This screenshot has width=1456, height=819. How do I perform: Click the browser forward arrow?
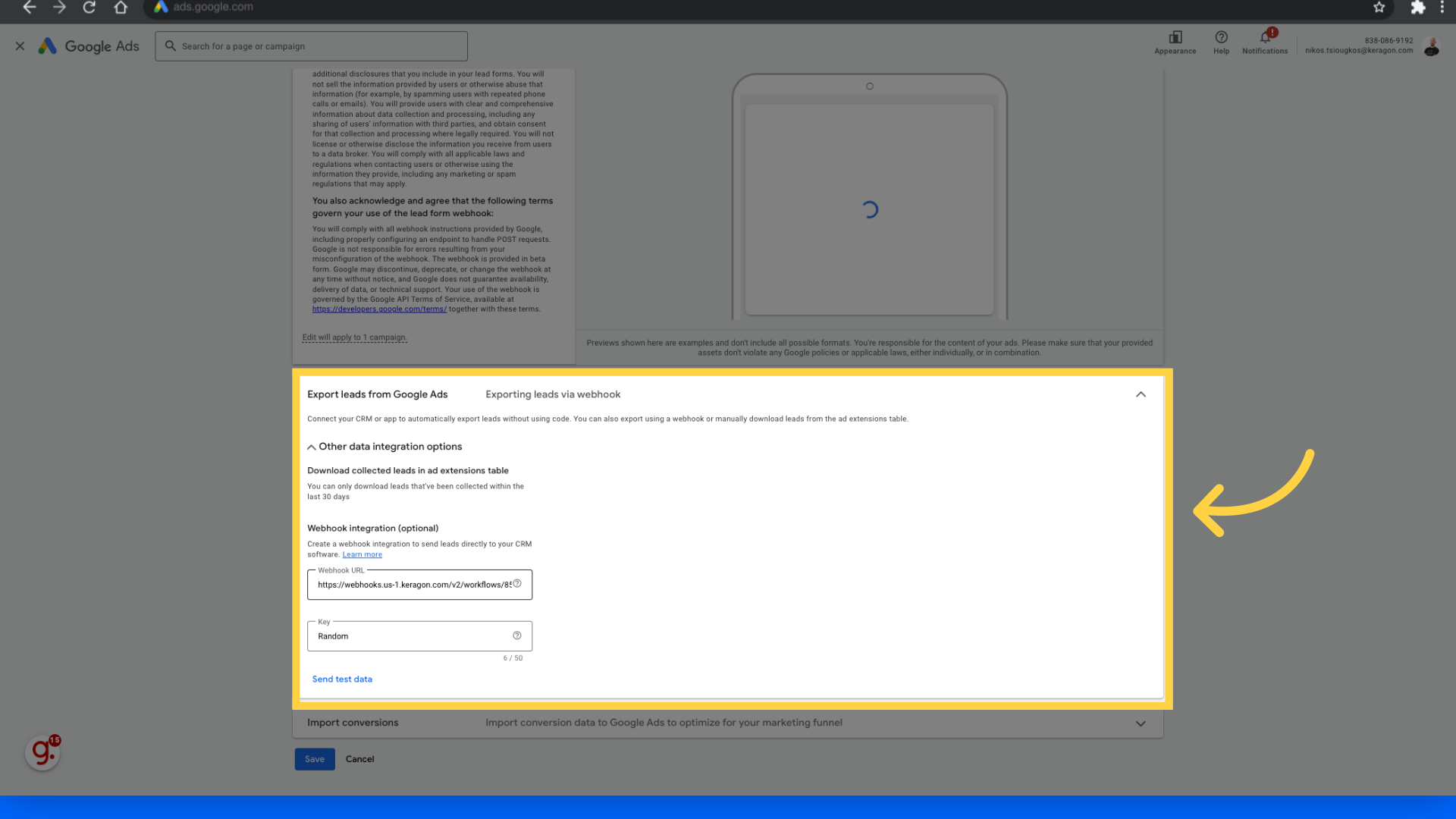pyautogui.click(x=59, y=8)
